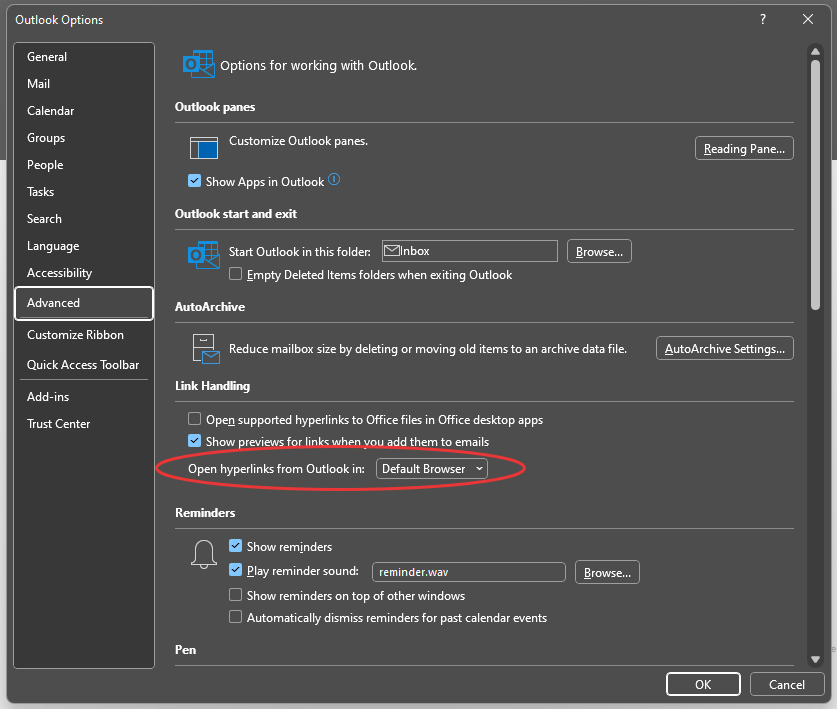Enable Open supported hyperlinks in Office desktop apps

pyautogui.click(x=194, y=419)
